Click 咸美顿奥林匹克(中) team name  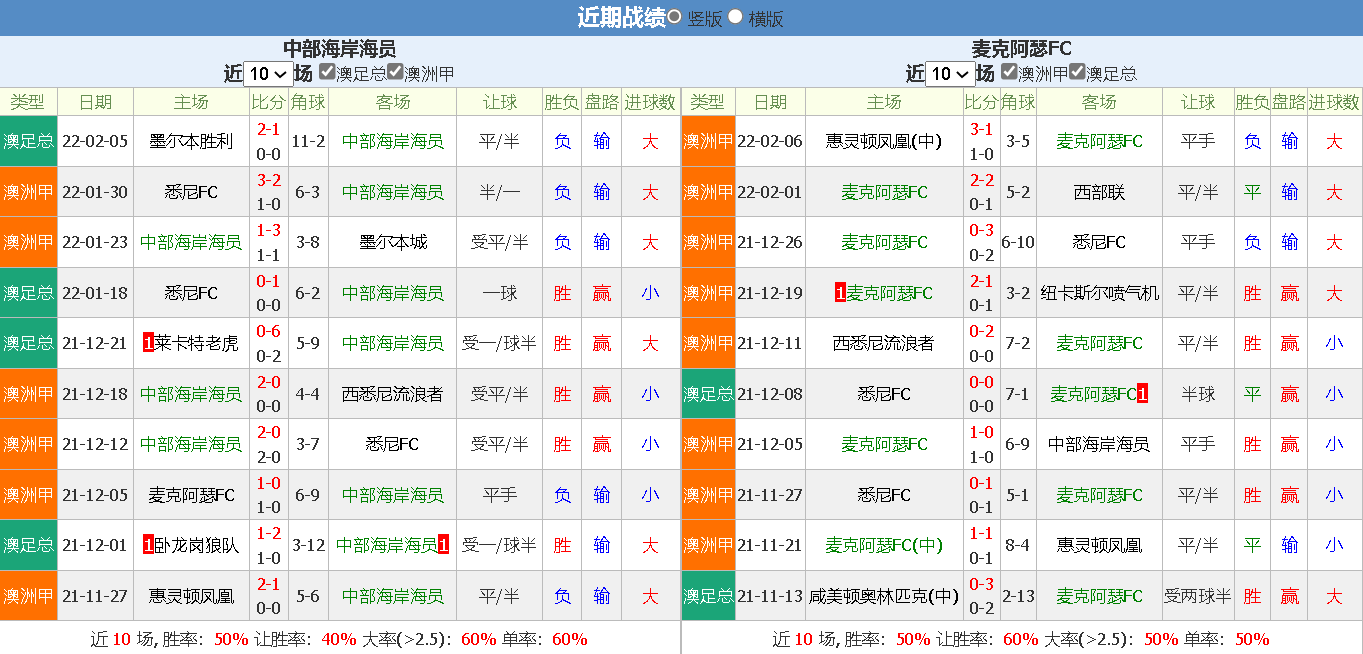point(884,596)
